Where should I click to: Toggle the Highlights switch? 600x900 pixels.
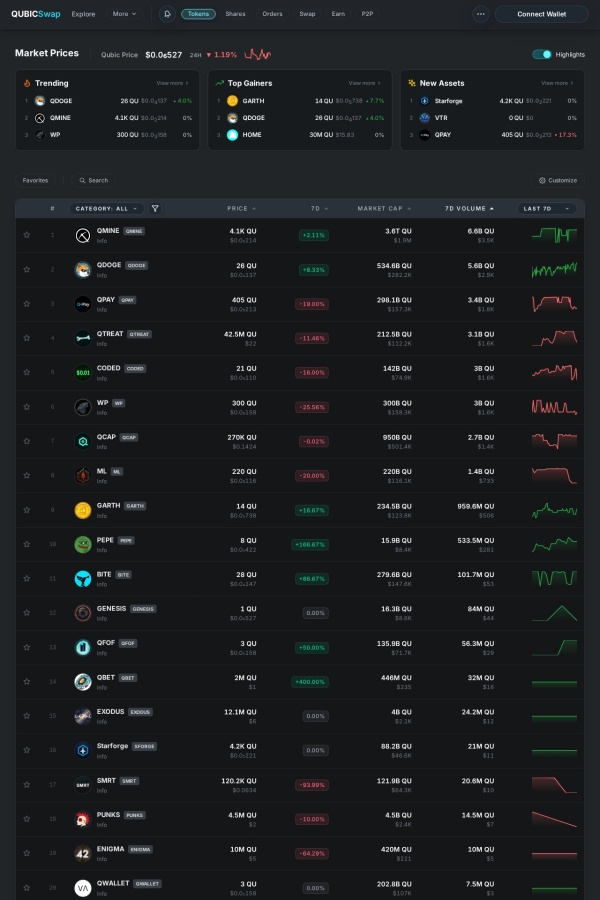(x=541, y=55)
